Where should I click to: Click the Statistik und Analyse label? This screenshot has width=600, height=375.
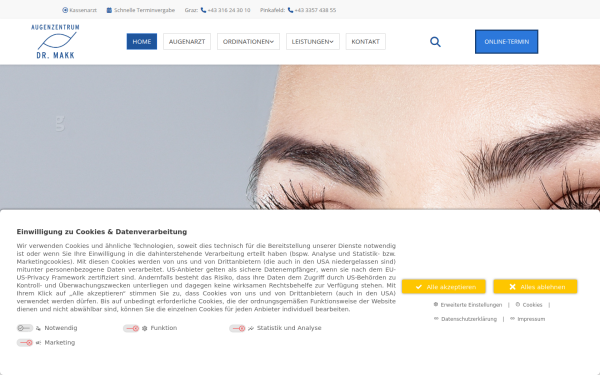click(289, 328)
